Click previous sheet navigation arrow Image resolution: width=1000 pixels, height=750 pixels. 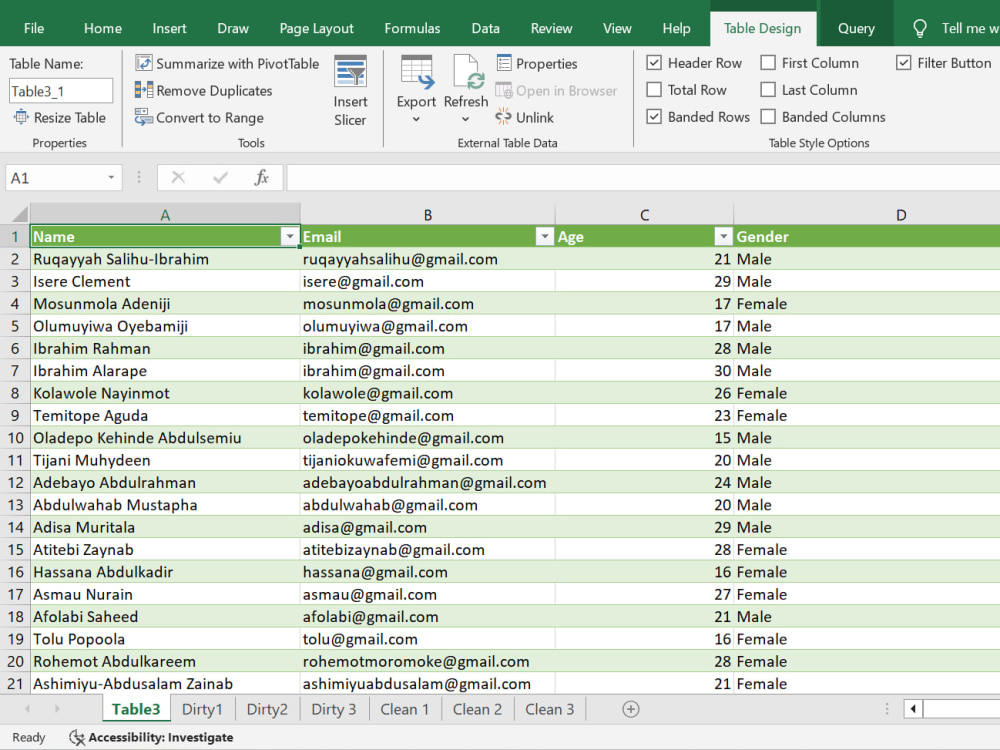(27, 709)
